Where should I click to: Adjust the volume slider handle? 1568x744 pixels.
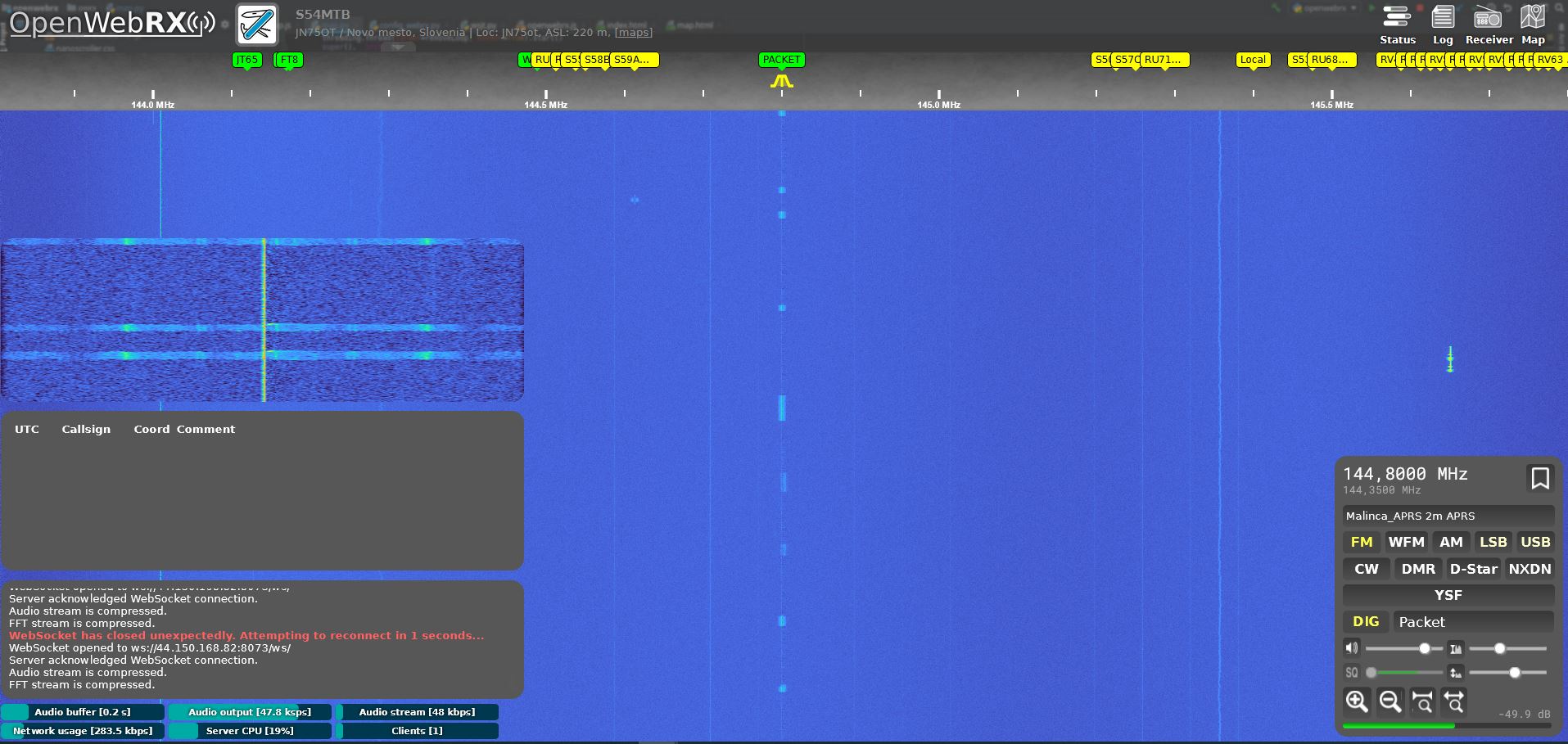pos(1425,648)
